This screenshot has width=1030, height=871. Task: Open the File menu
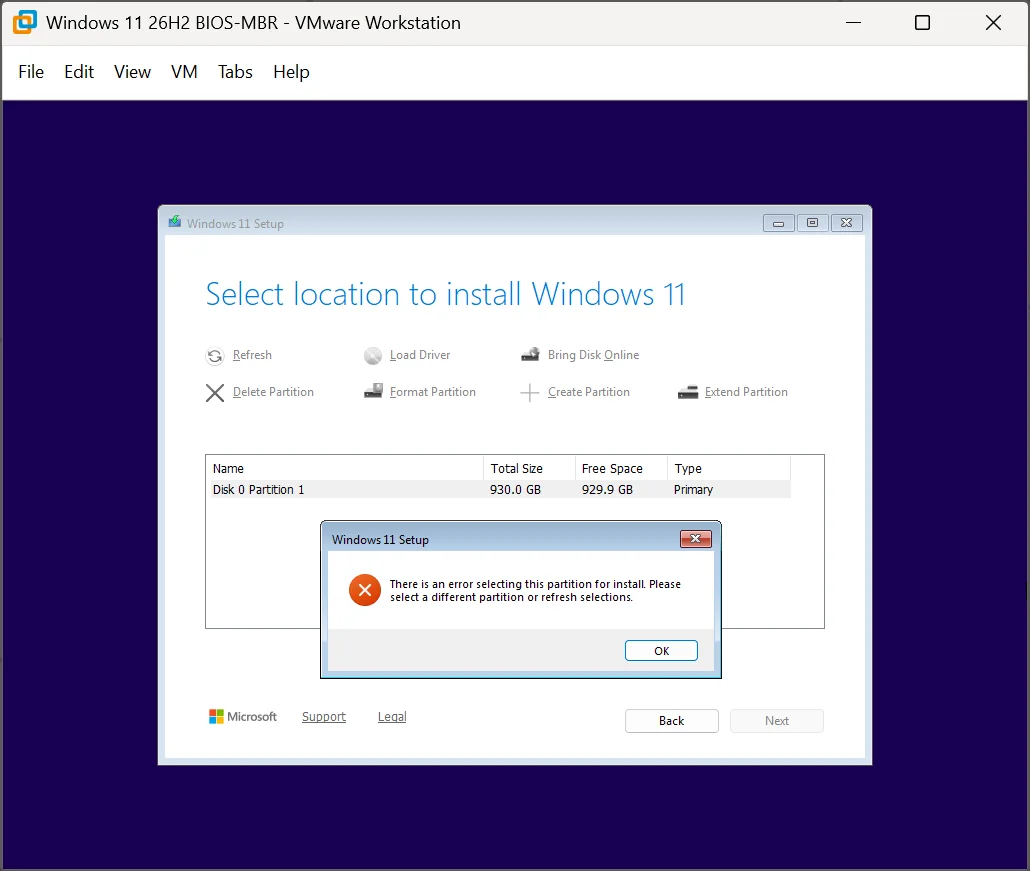tap(31, 72)
